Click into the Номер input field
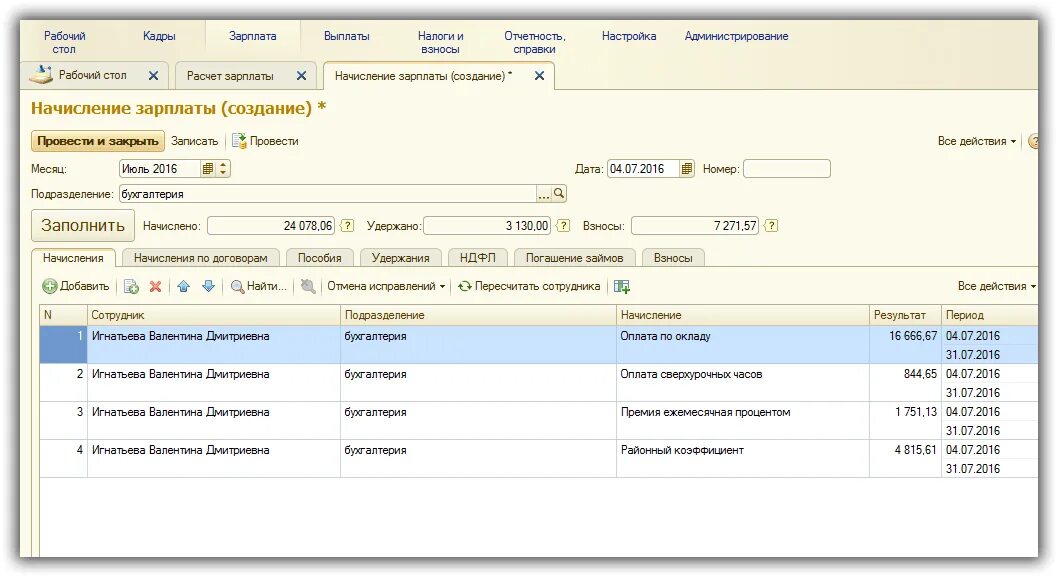 tap(787, 169)
